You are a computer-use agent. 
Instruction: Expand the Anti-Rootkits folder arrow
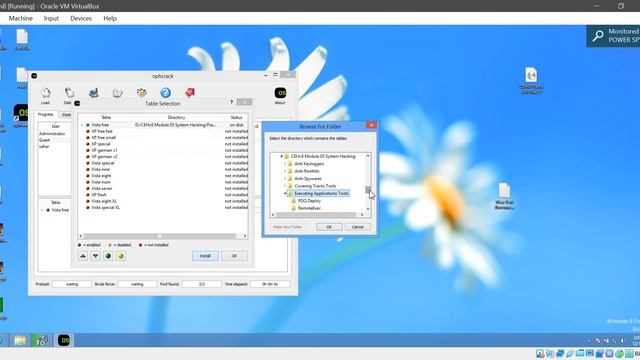[285, 171]
